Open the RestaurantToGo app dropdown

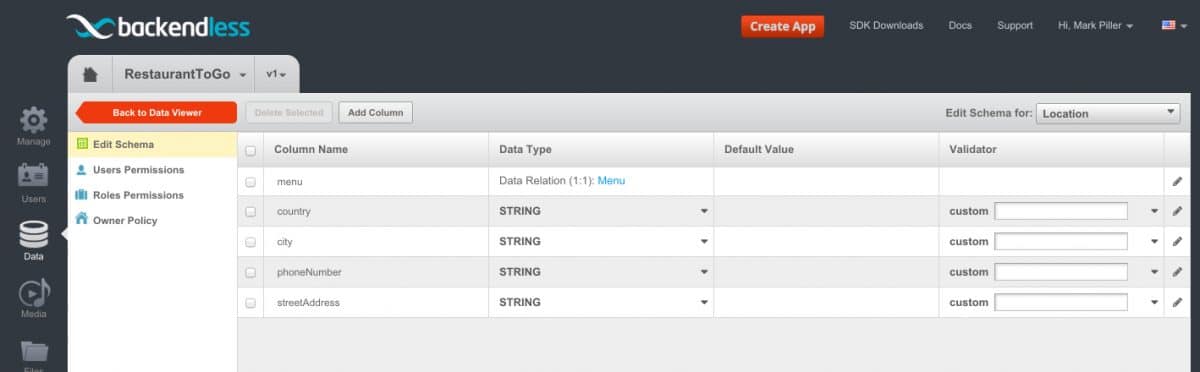pyautogui.click(x=185, y=74)
